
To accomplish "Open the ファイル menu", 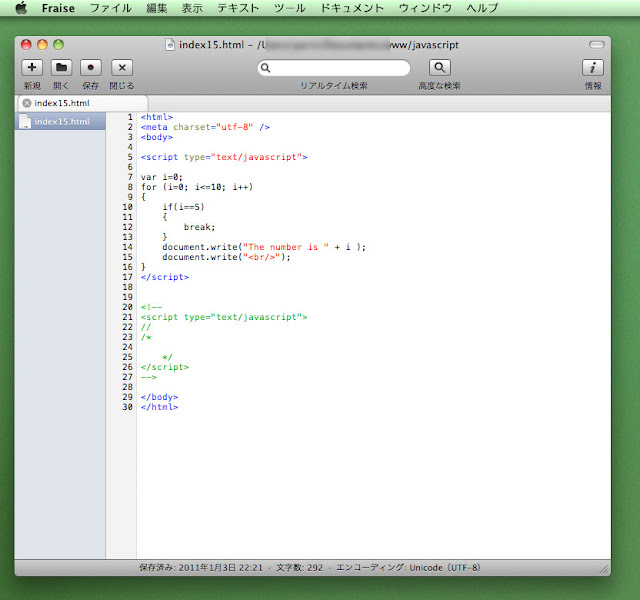I will (x=111, y=8).
